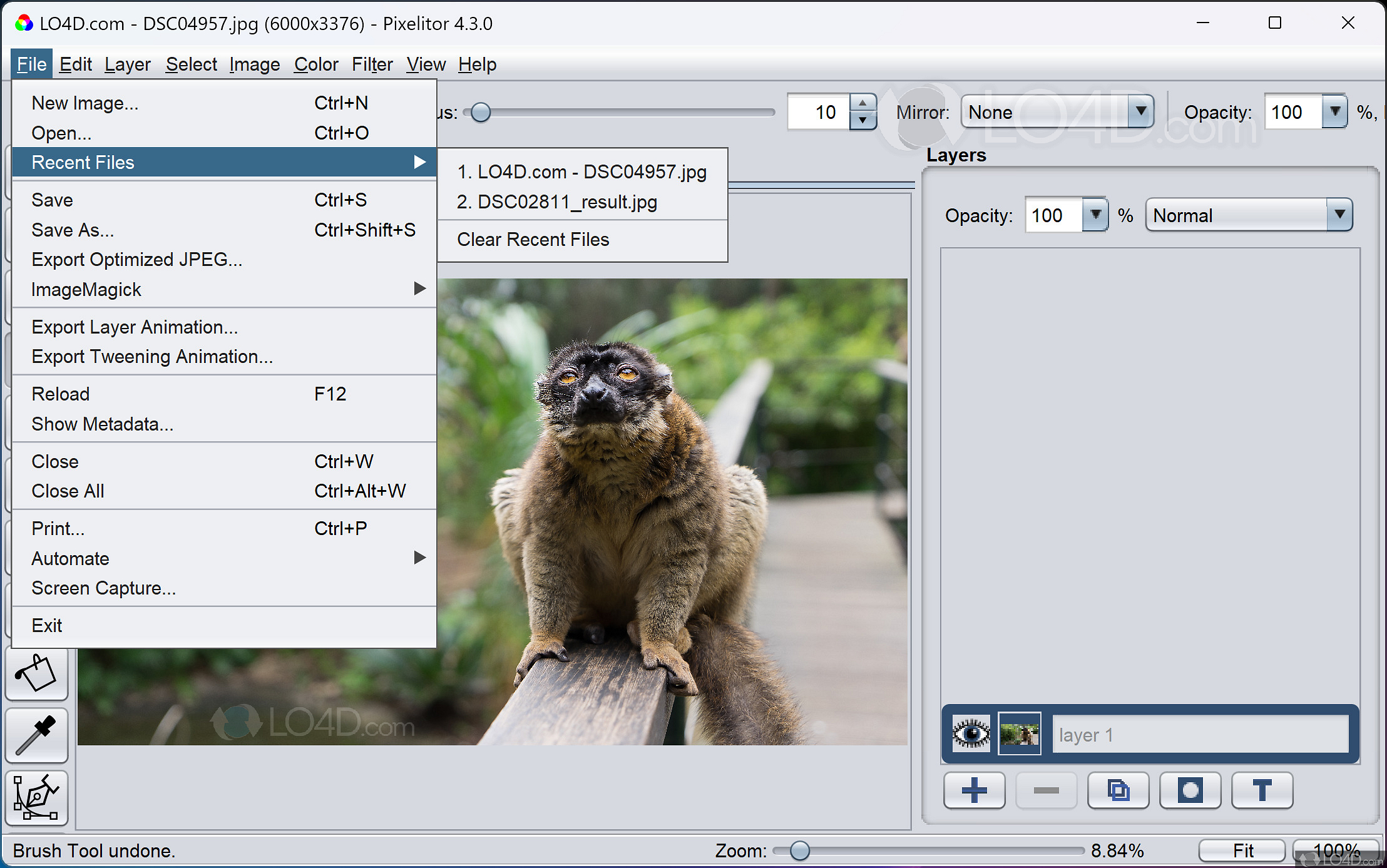The height and width of the screenshot is (868, 1387).
Task: Choose Print... from File menu
Action: (x=224, y=528)
